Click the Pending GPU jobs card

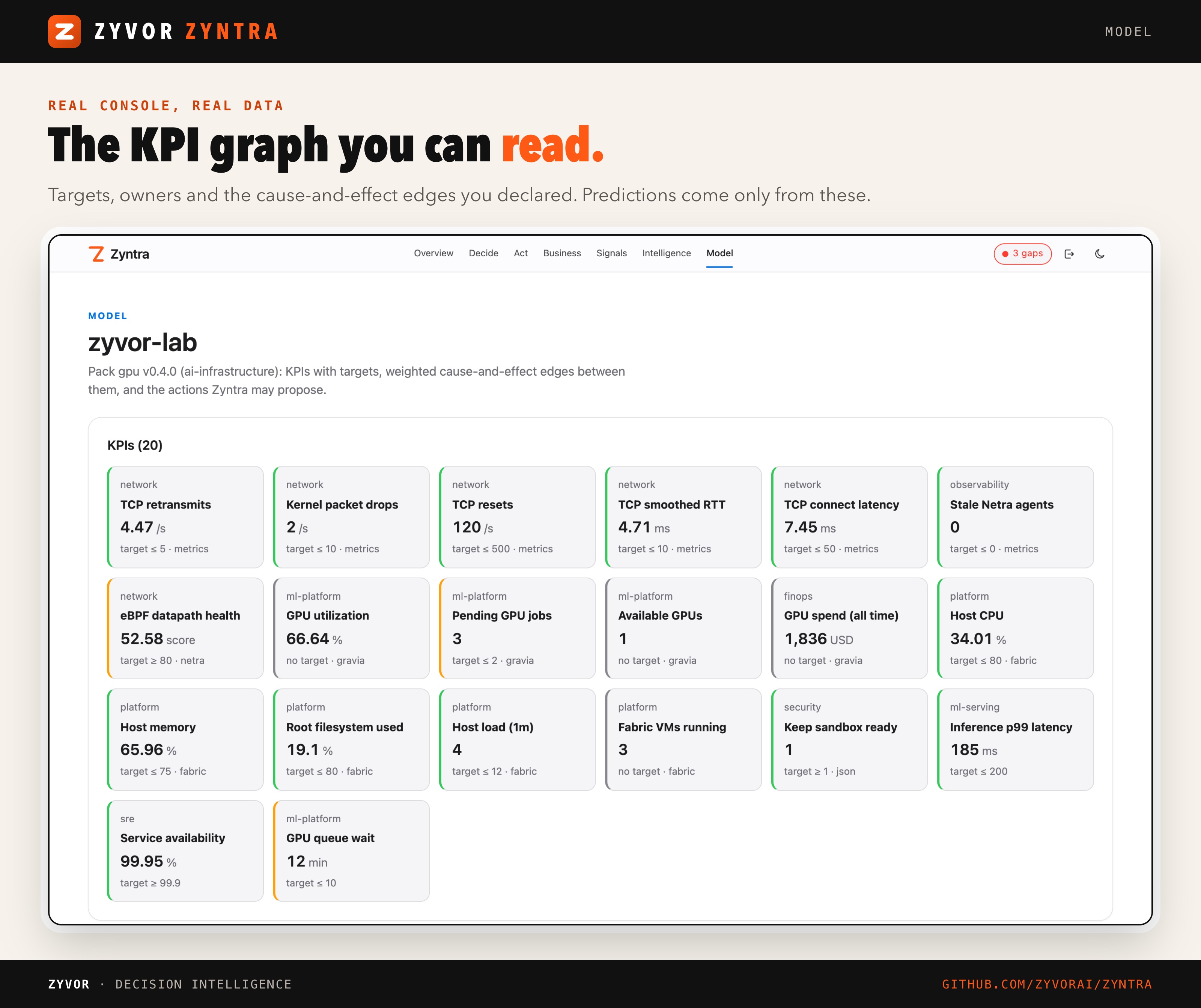[517, 628]
